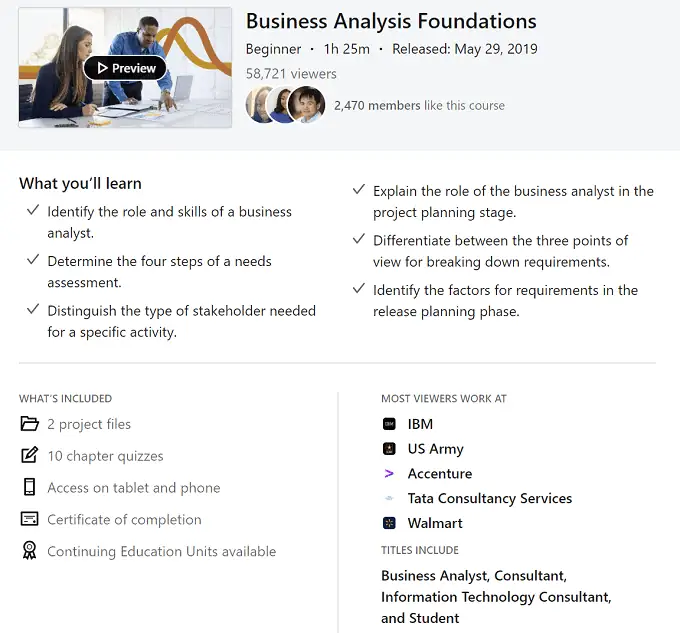Click the certificate of completion icon
This screenshot has height=633, width=680.
[29, 520]
